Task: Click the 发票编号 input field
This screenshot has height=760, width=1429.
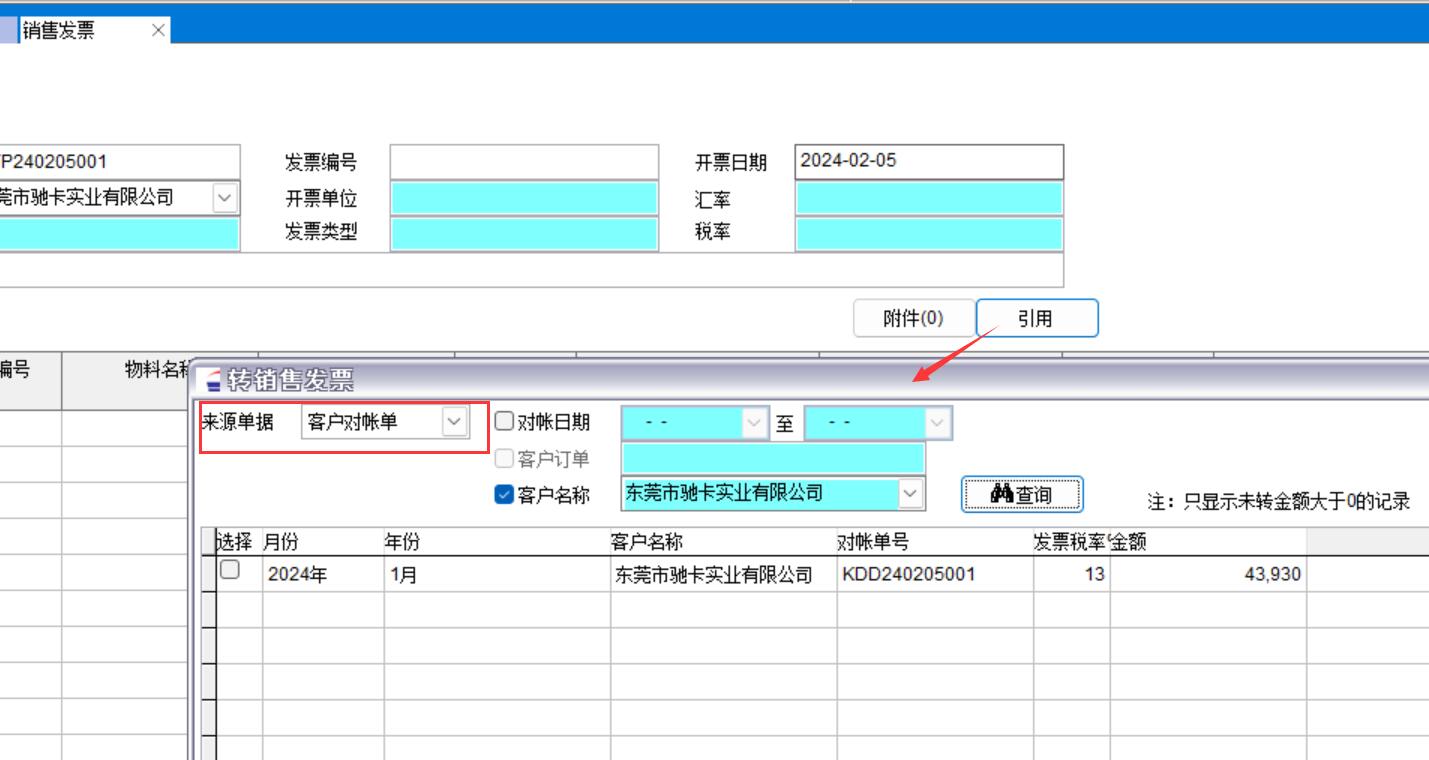Action: (x=524, y=162)
